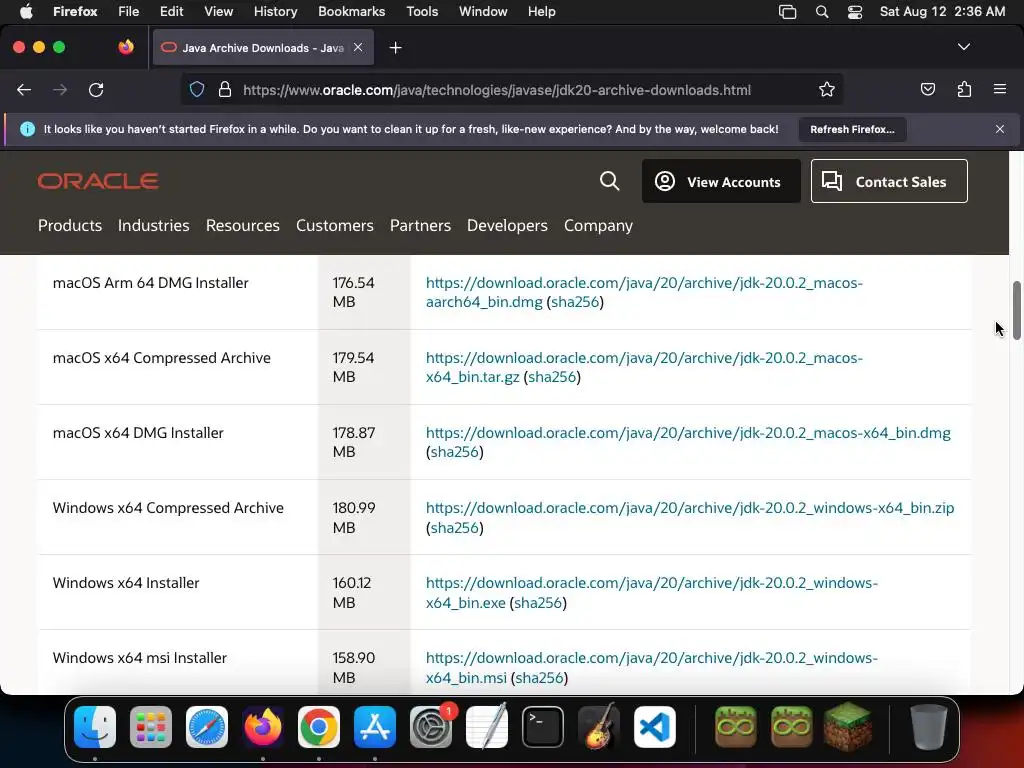This screenshot has width=1024, height=768.
Task: Open the Developers navigation menu
Action: (x=507, y=225)
